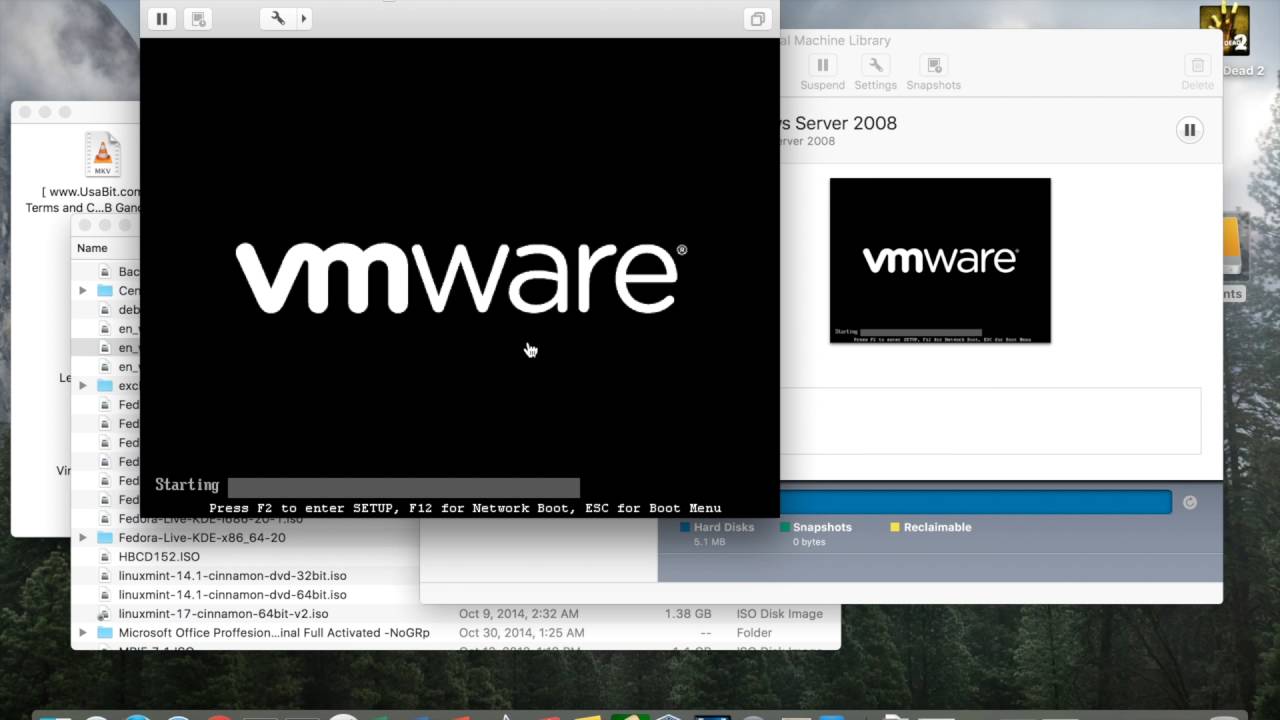
Task: Expand the arrow next to the wrench icon
Action: (x=304, y=18)
